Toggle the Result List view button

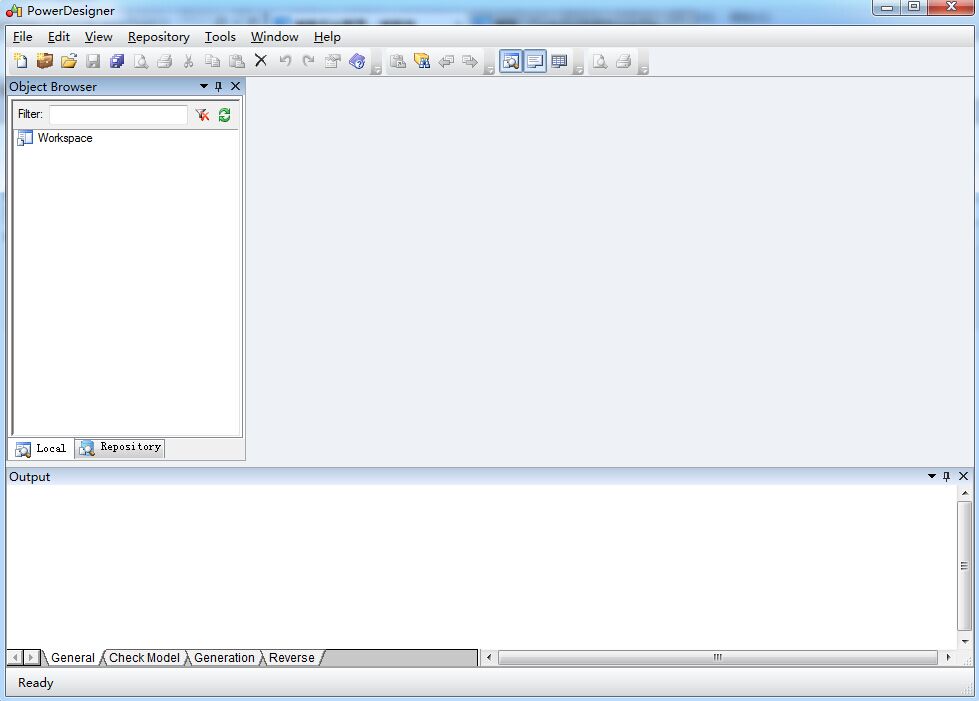pyautogui.click(x=559, y=61)
